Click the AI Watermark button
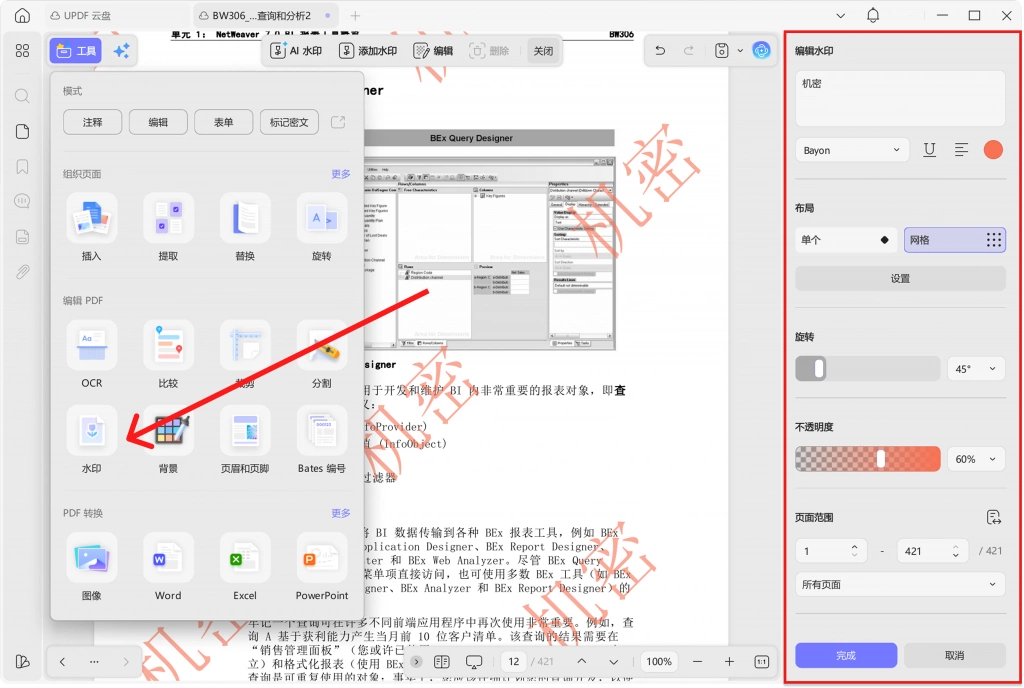1024x688 pixels. [x=296, y=51]
